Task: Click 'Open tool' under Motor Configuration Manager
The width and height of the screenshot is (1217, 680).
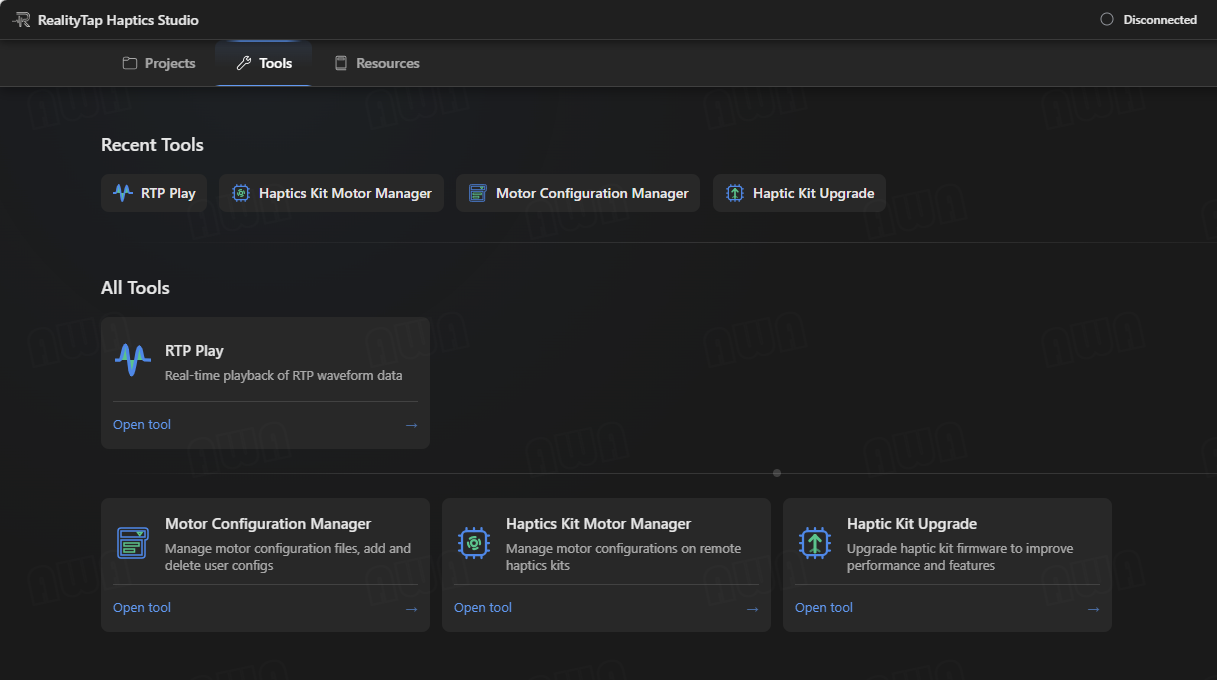Action: pos(142,607)
